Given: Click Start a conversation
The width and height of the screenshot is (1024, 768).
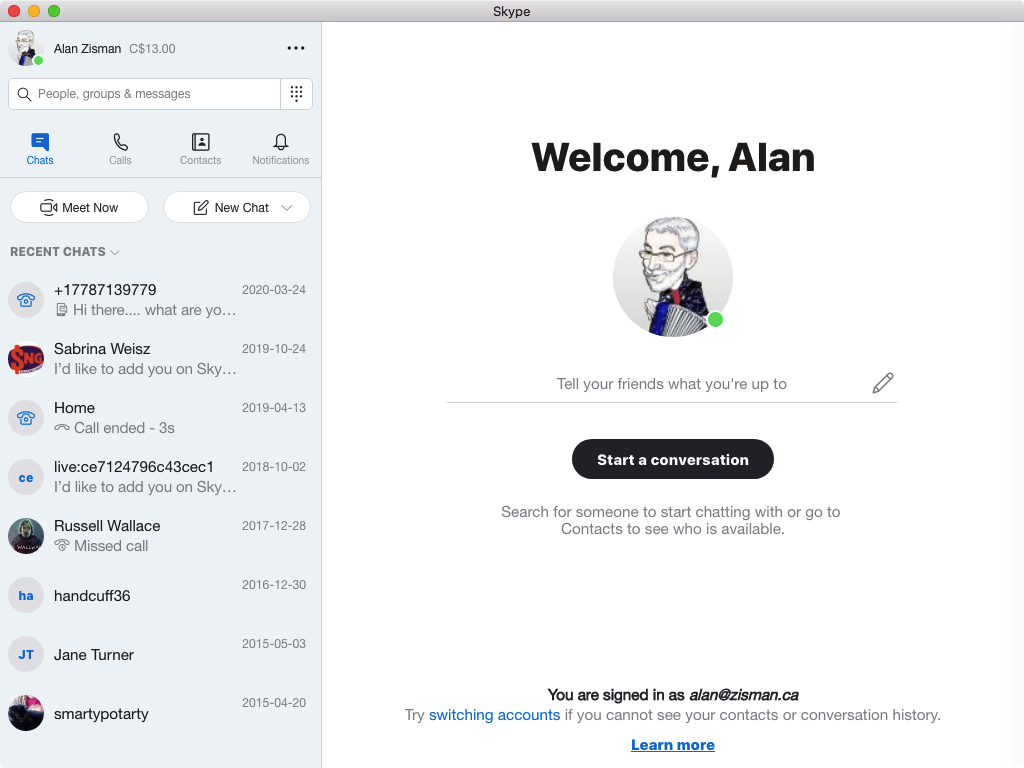Looking at the screenshot, I should [x=672, y=459].
